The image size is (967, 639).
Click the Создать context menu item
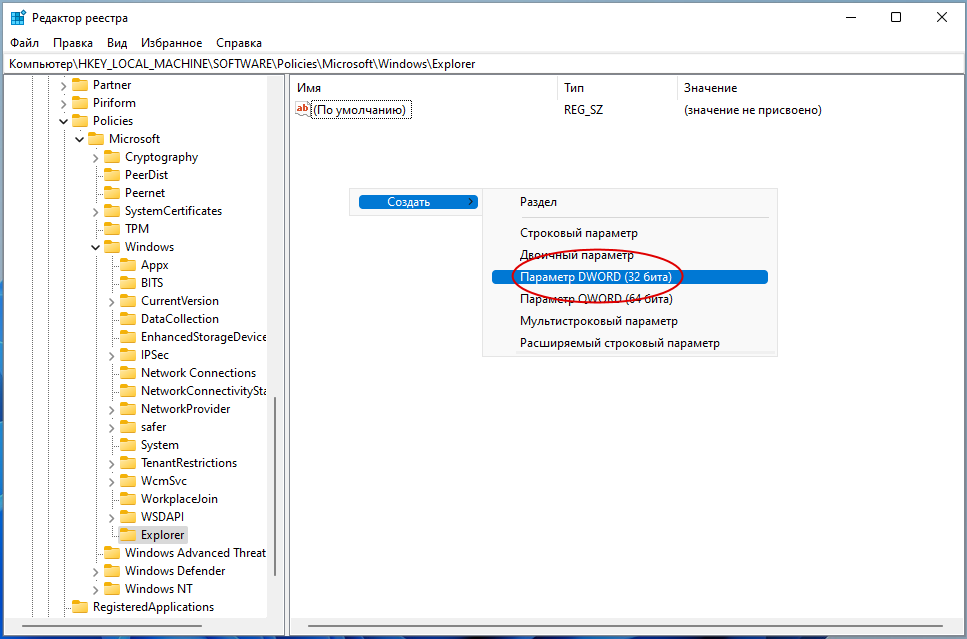pos(418,202)
